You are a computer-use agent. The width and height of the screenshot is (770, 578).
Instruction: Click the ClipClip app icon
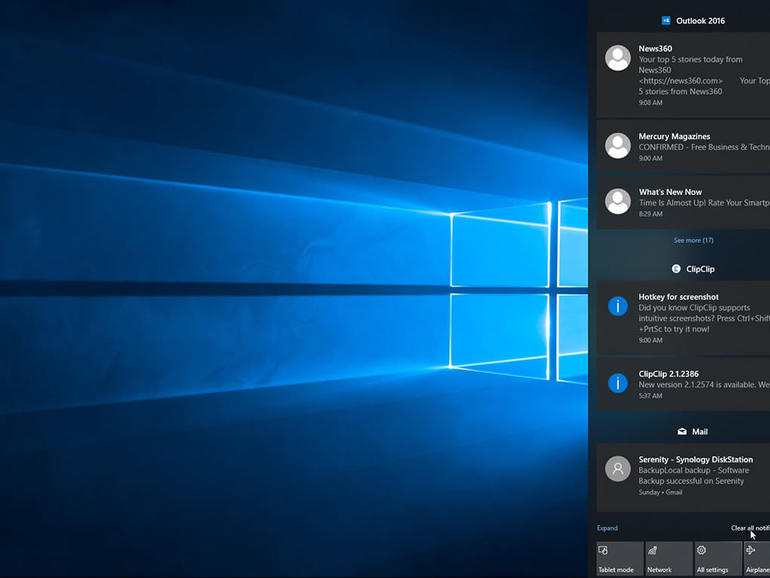[676, 269]
